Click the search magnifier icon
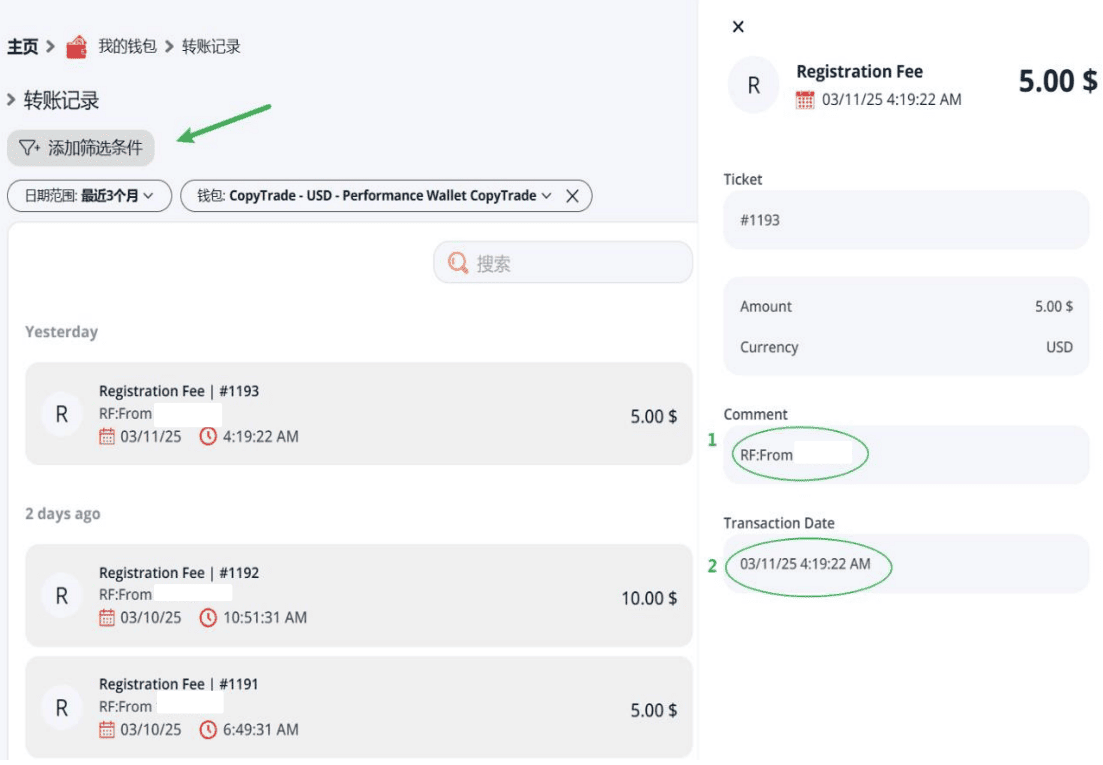The image size is (1103, 765). click(458, 263)
